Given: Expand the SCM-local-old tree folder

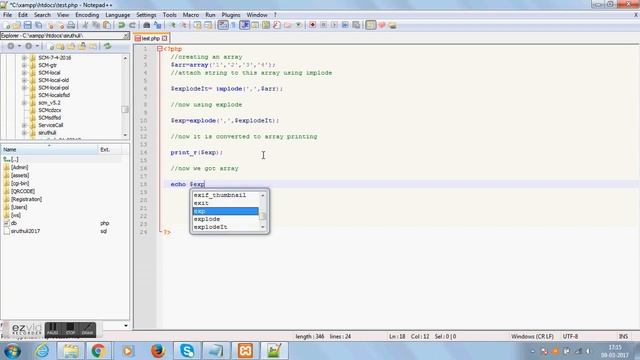Looking at the screenshot, I should click(24, 80).
